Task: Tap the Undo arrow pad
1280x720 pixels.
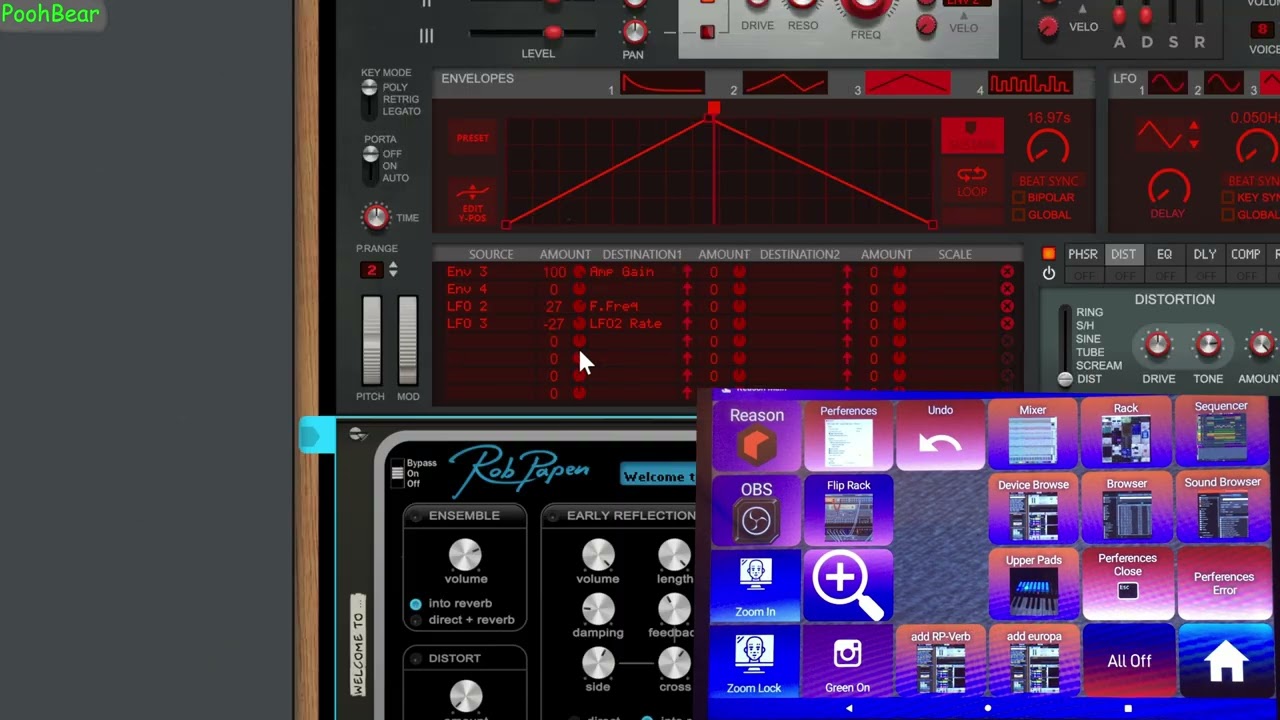Action: tap(940, 436)
